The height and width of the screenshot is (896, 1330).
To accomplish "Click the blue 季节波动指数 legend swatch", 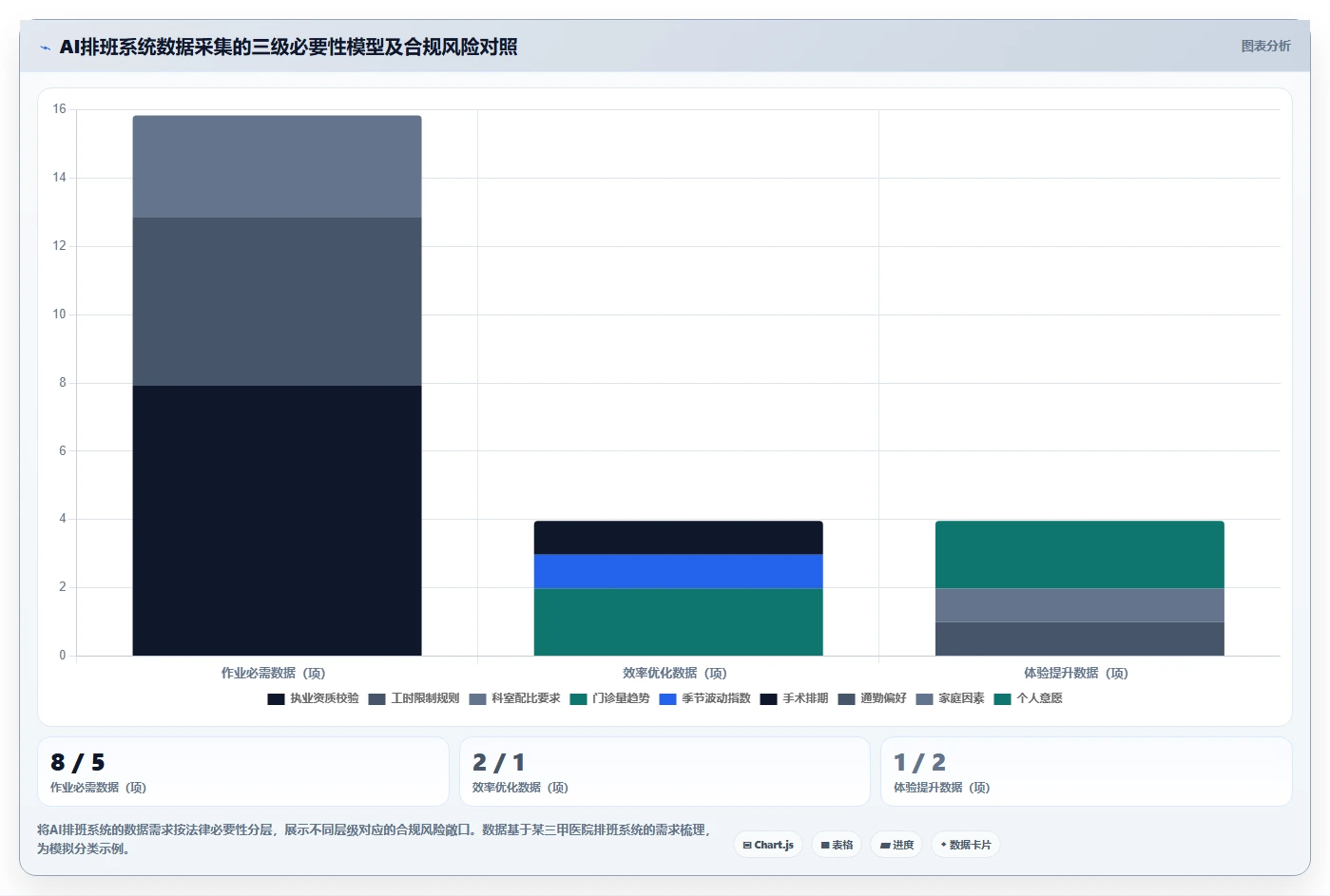I will pyautogui.click(x=667, y=699).
